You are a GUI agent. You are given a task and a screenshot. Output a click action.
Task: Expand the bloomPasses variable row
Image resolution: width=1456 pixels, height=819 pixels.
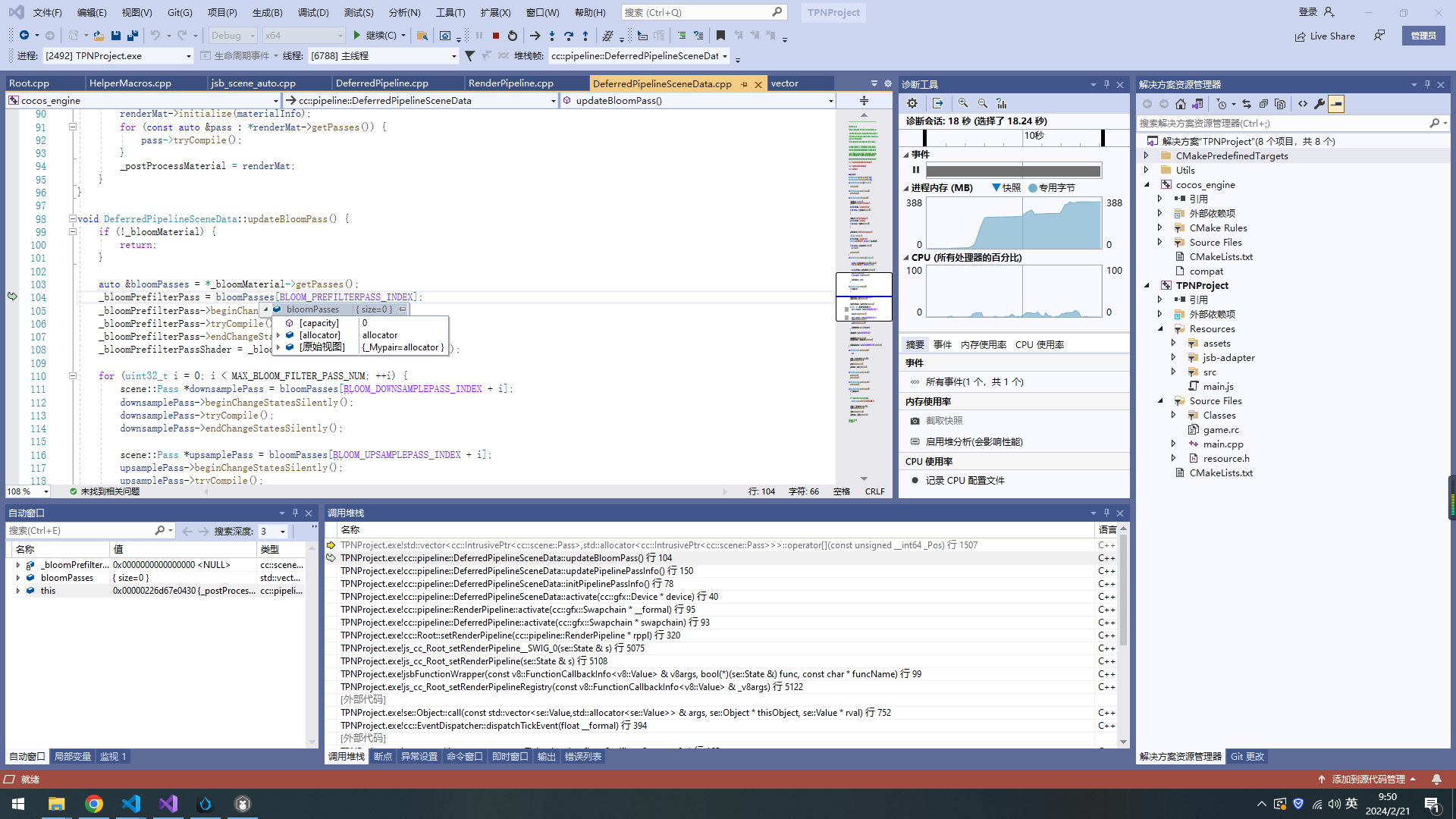(18, 578)
